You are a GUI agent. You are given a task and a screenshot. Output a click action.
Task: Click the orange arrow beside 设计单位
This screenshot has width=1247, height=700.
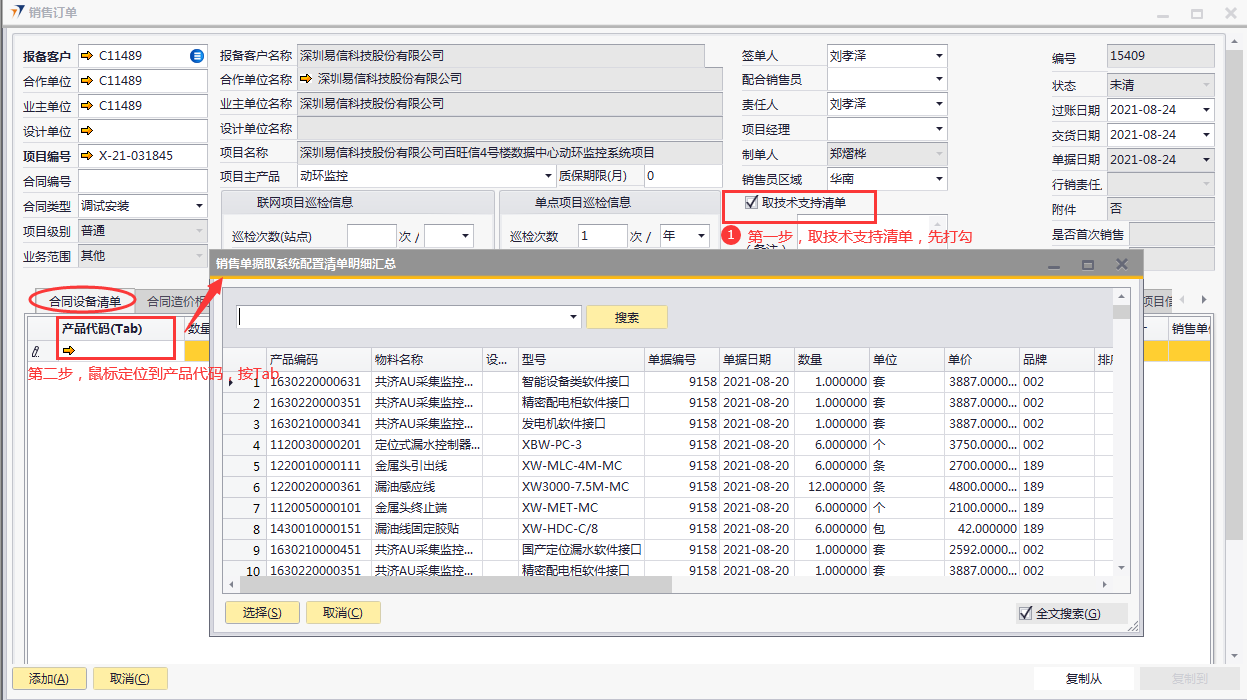point(87,131)
